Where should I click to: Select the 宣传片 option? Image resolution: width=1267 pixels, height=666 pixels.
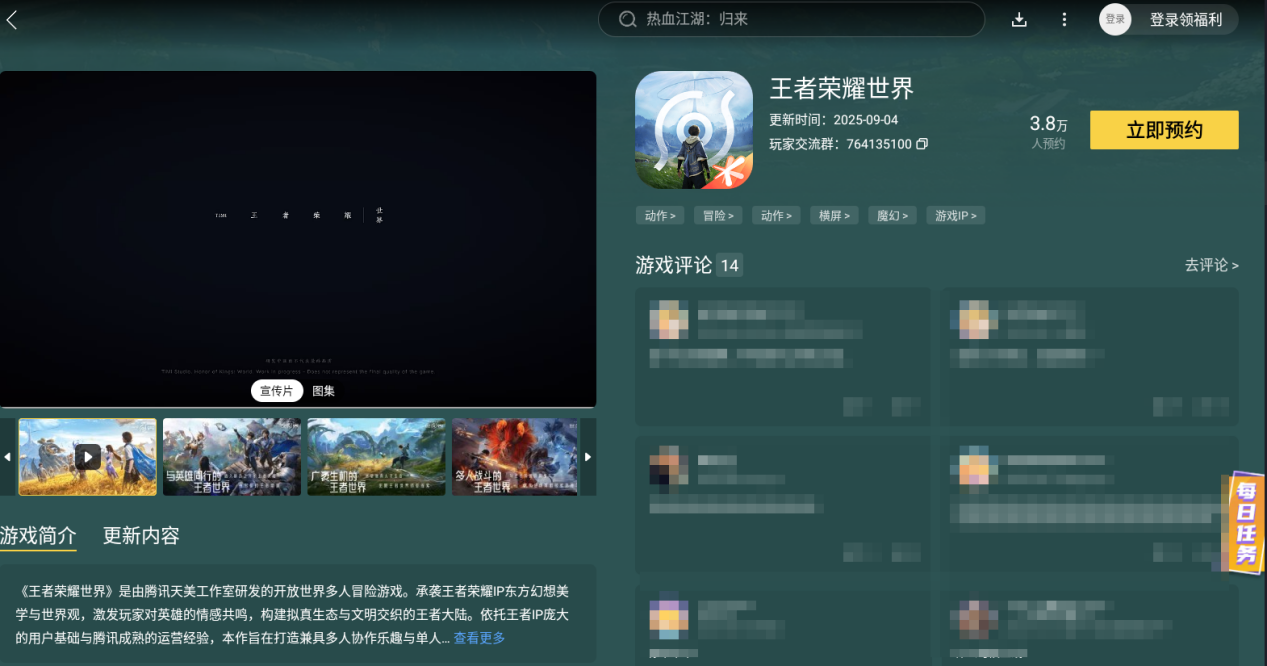pyautogui.click(x=276, y=390)
